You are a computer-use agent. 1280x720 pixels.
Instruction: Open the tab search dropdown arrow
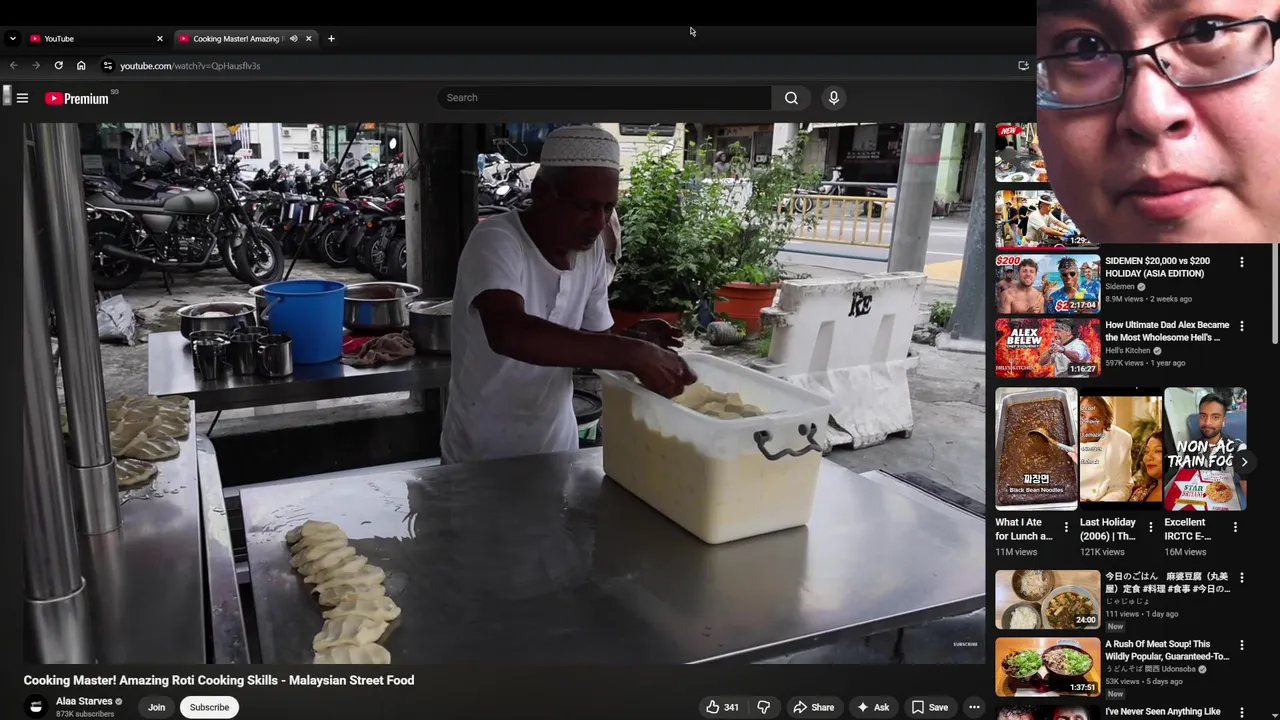(x=12, y=39)
